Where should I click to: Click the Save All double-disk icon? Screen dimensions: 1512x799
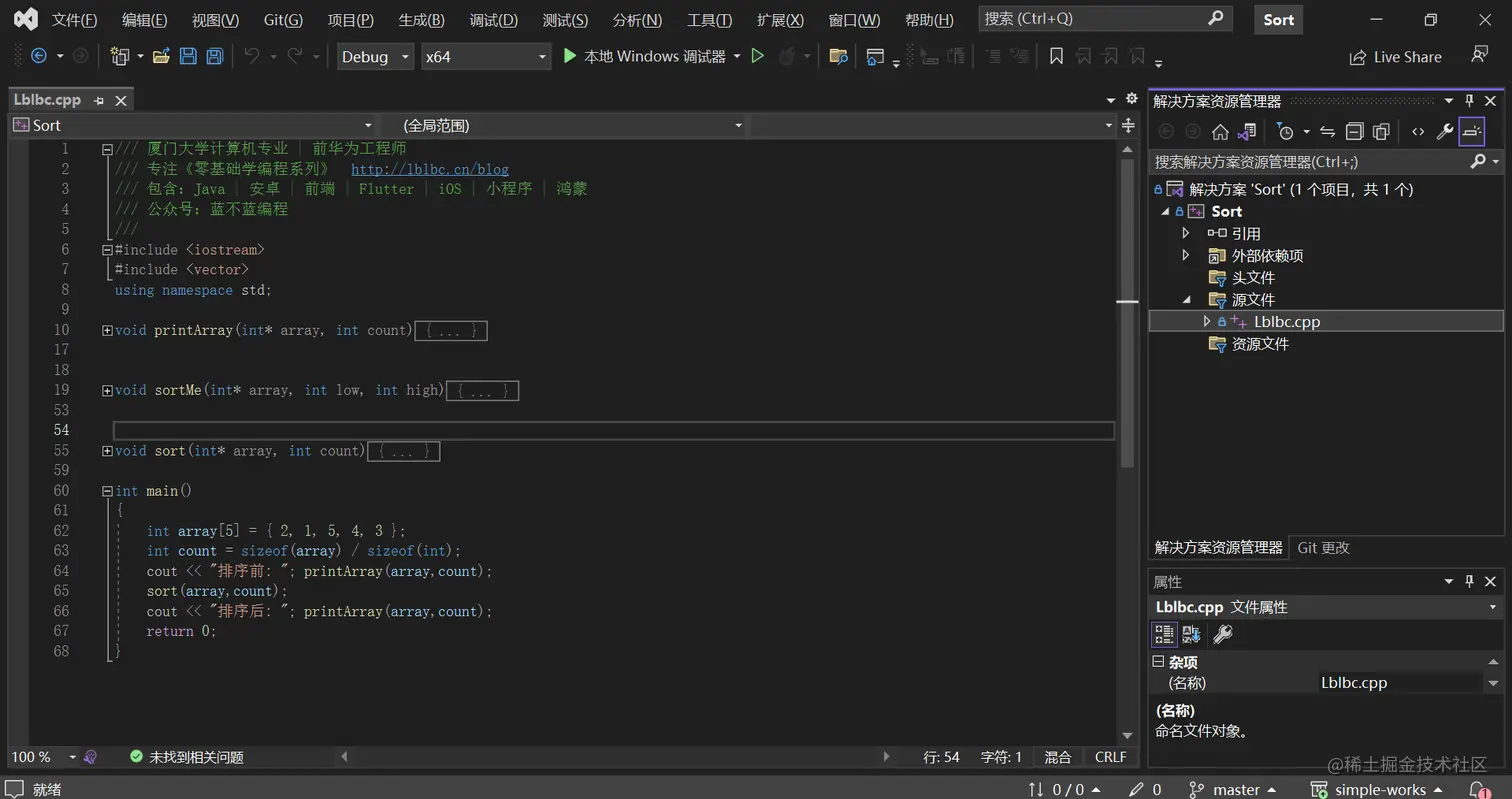pos(214,57)
